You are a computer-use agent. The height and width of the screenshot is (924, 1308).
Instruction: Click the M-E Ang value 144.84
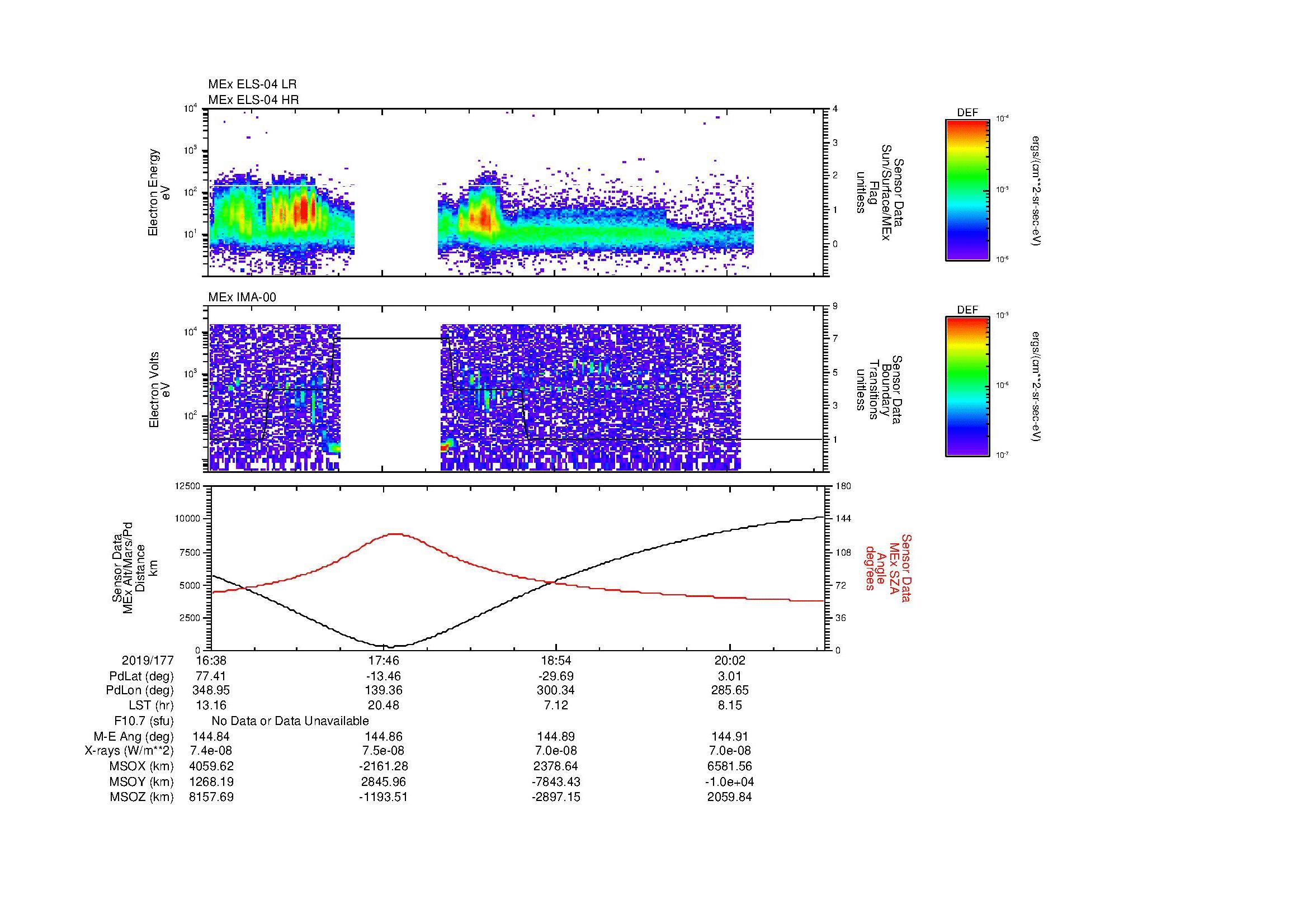211,736
